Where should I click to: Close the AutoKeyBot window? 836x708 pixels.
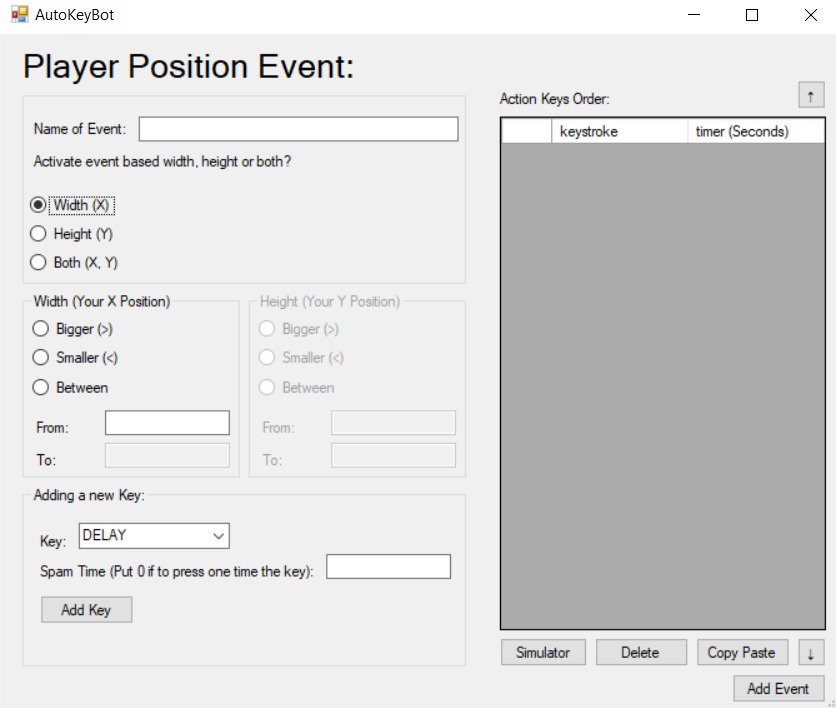[810, 15]
